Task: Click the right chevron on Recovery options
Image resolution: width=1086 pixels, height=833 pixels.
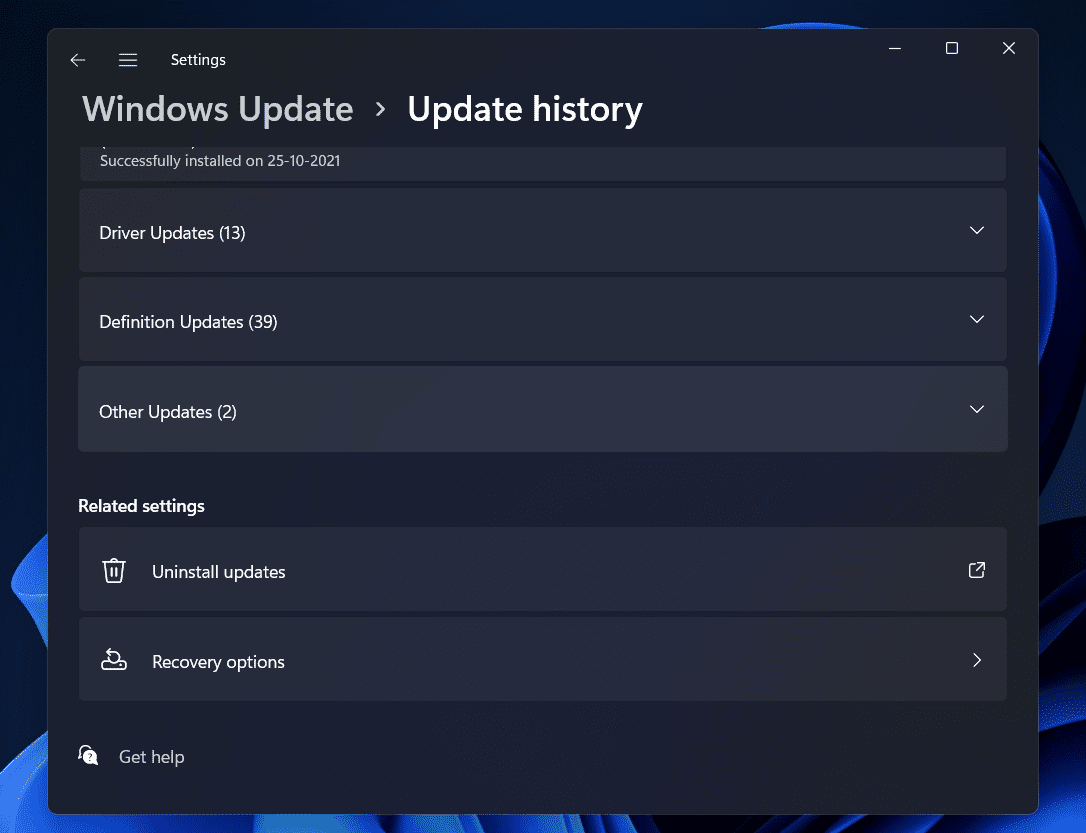Action: 977,660
